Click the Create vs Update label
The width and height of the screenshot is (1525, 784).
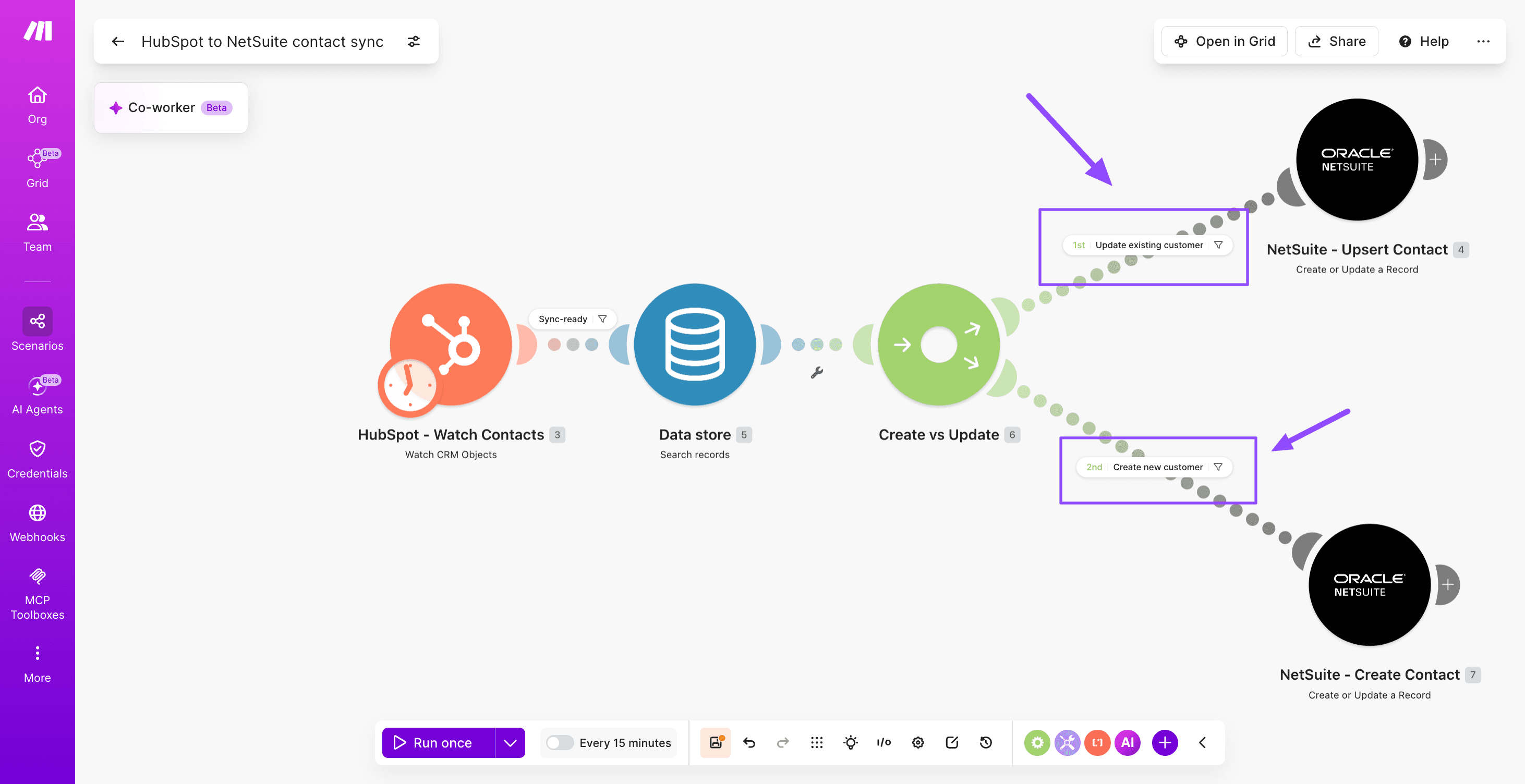[x=939, y=435]
